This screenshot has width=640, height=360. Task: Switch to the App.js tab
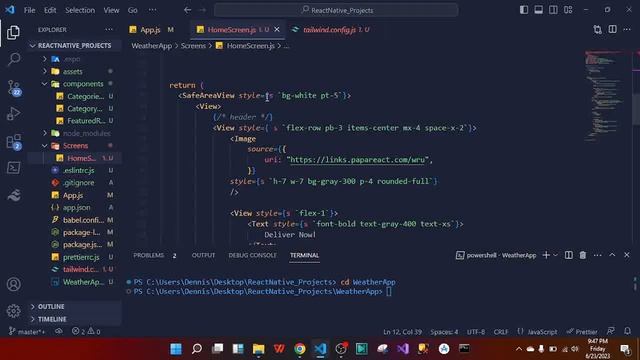click(x=151, y=29)
